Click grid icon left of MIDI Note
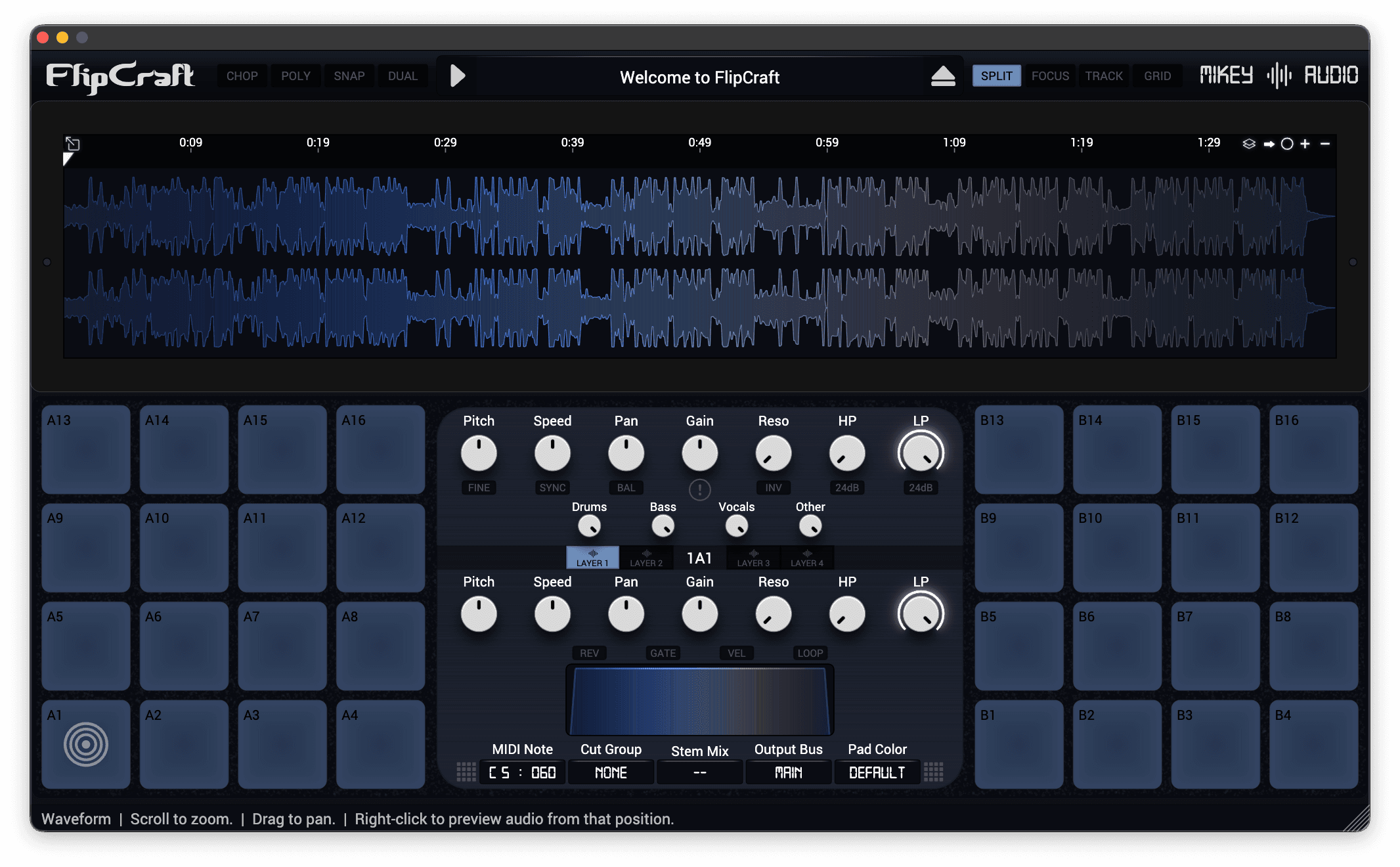The width and height of the screenshot is (1400, 867). (x=466, y=772)
